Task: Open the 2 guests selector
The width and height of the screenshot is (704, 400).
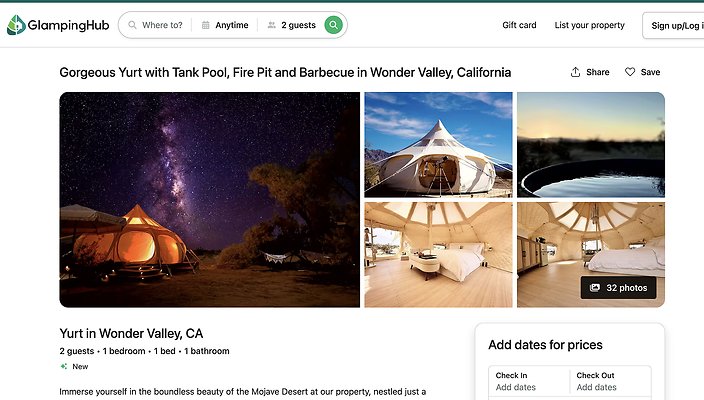Action: point(298,25)
